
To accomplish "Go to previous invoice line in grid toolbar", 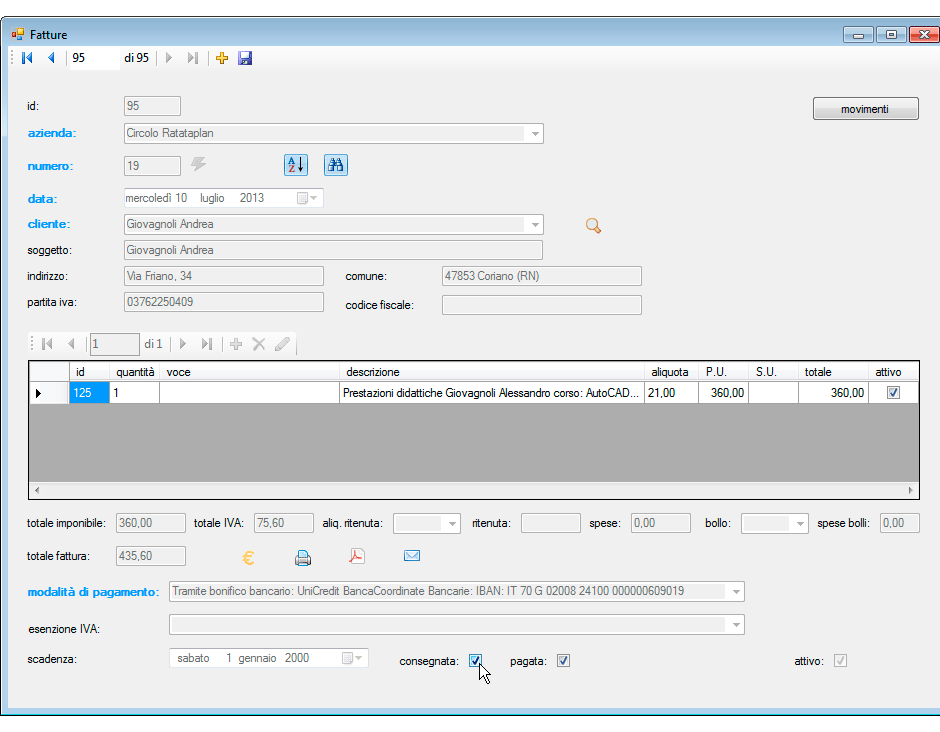I will tap(71, 344).
